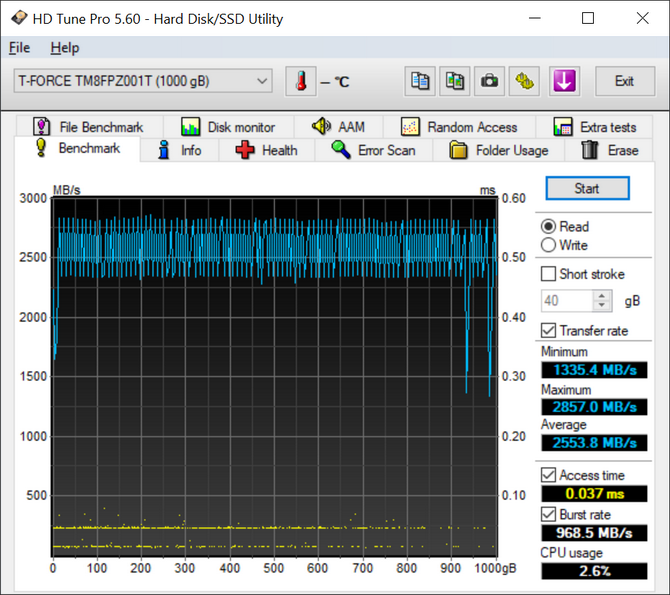670x595 pixels.
Task: Increase short stroke value with up arrow
Action: [x=601, y=295]
